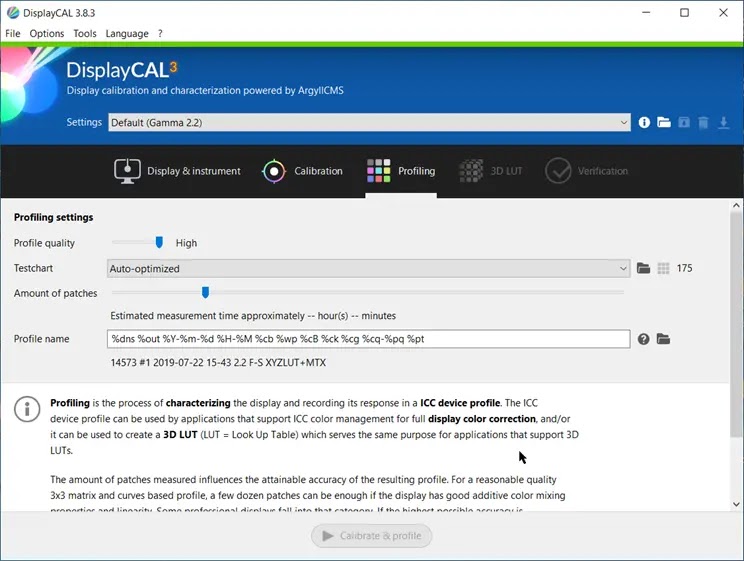Click the info circle icon beside Profiling description
This screenshot has height=561, width=744.
click(x=27, y=409)
